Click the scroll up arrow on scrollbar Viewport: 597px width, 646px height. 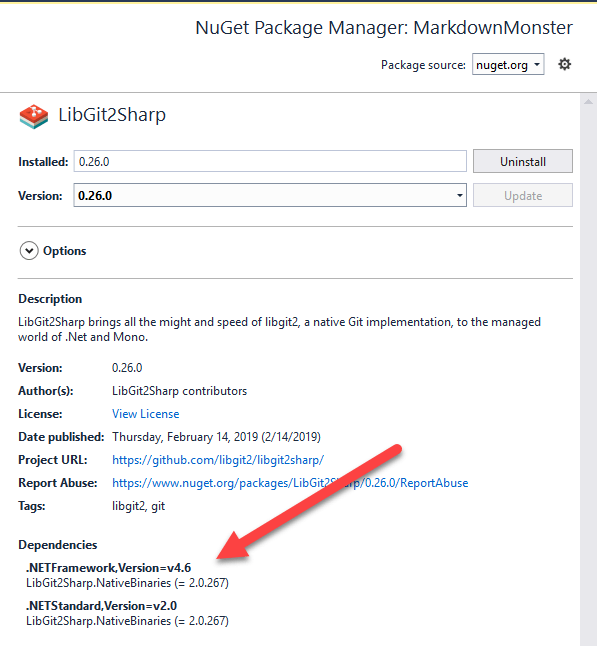[x=588, y=101]
